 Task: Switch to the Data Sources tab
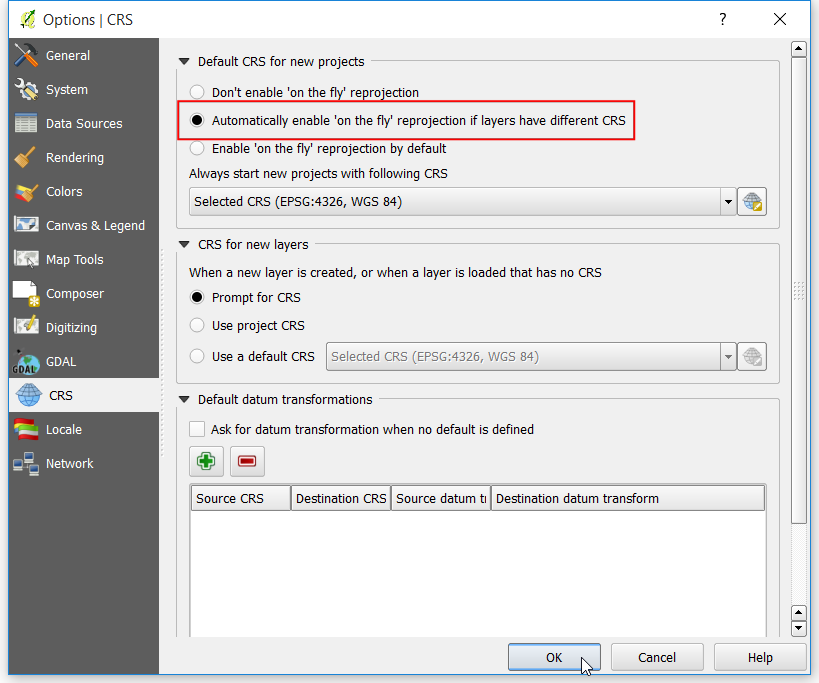(84, 123)
